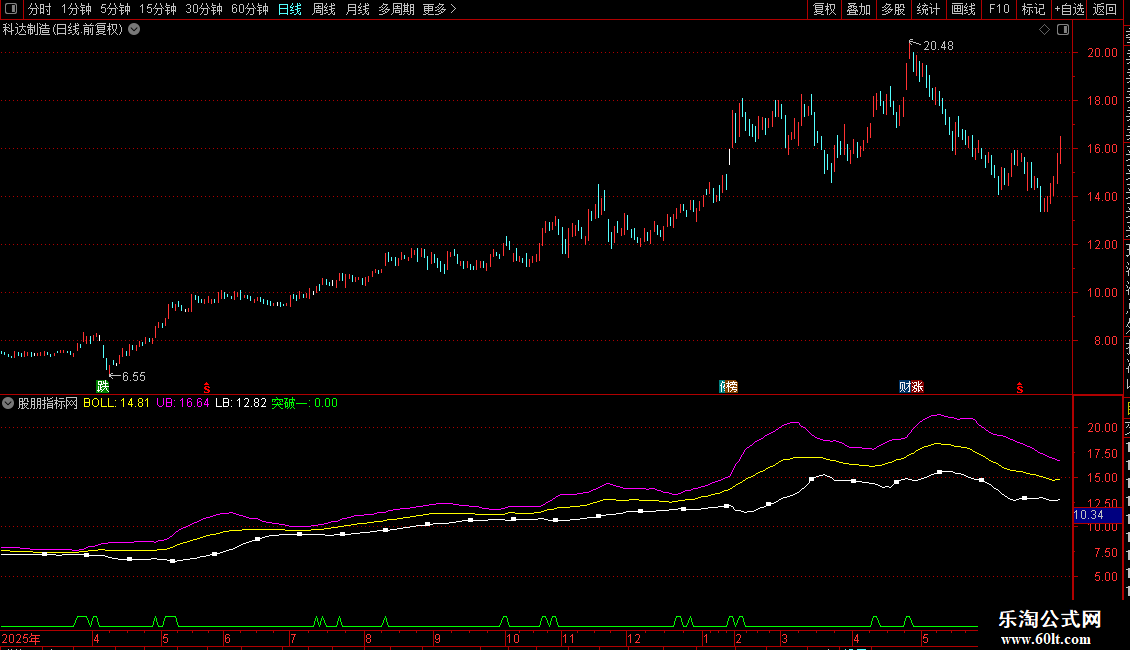The image size is (1130, 650).
Task: Click the 股朋指标网 indicator name
Action: (x=48, y=403)
